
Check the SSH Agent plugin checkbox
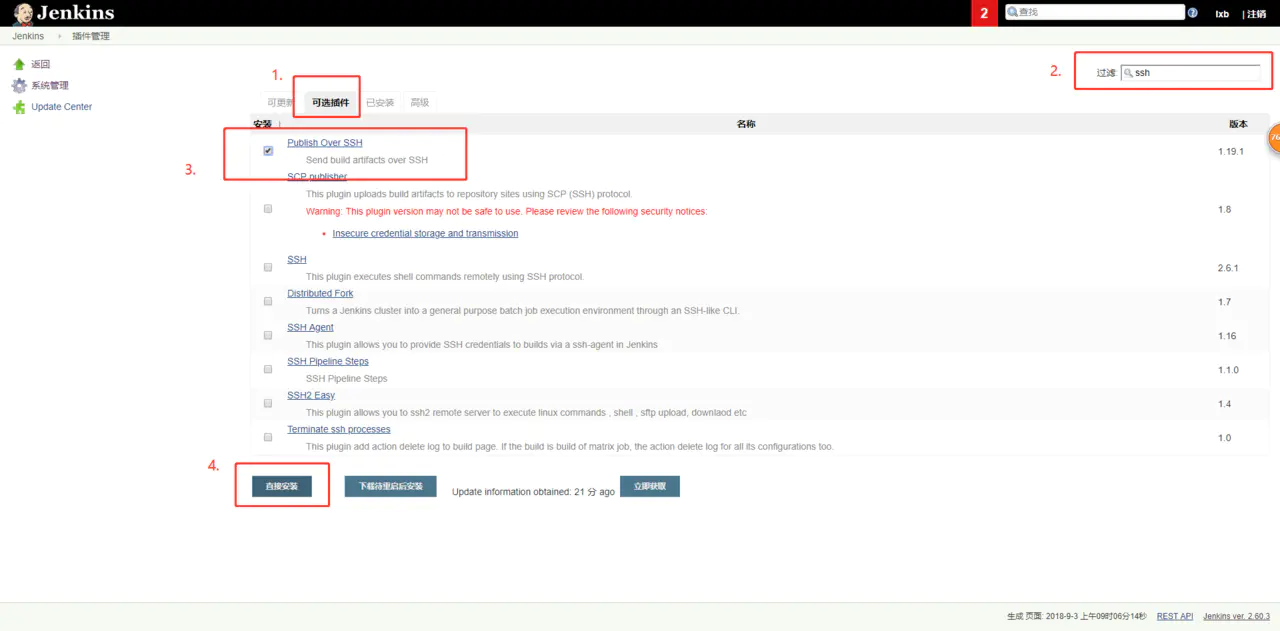[x=268, y=335]
